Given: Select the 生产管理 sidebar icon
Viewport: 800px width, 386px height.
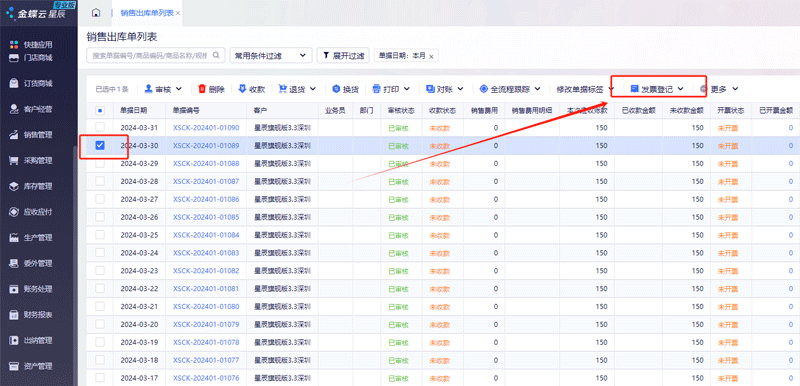Looking at the screenshot, I should 15,238.
